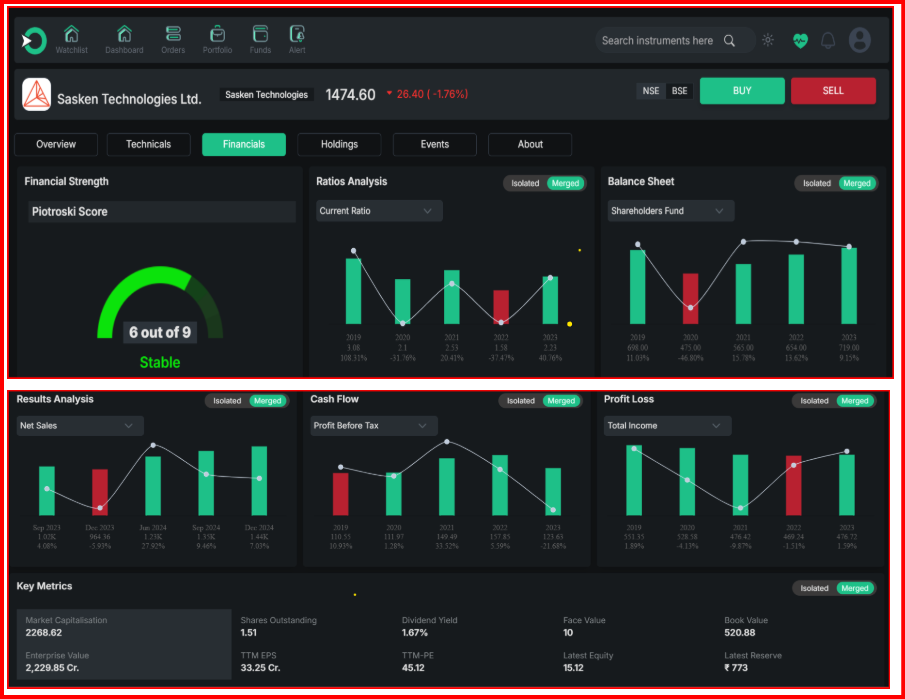Click the stock price 1474.60
The width and height of the screenshot is (905, 699).
click(x=350, y=95)
